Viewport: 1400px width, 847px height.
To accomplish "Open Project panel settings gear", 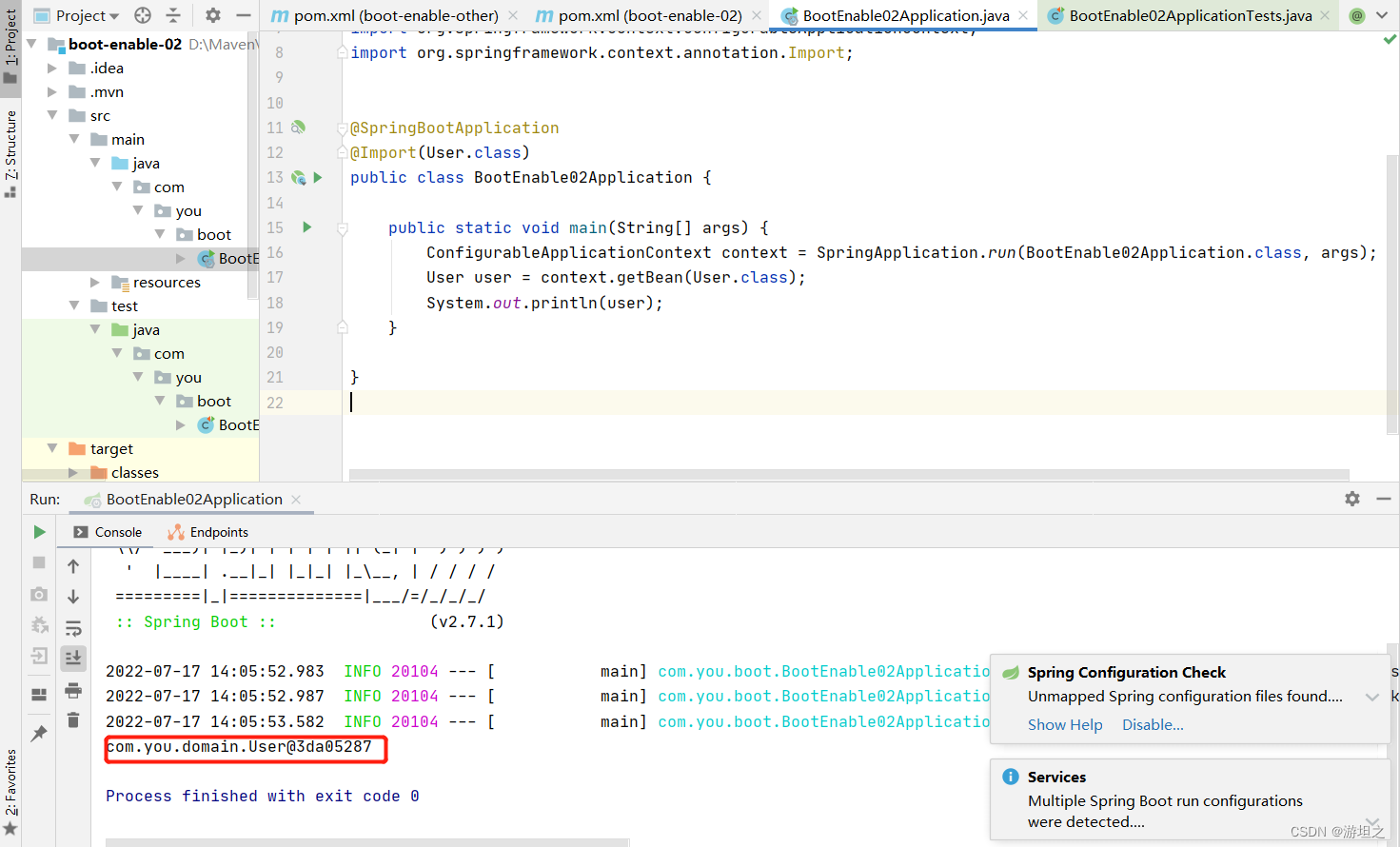I will coord(213,15).
